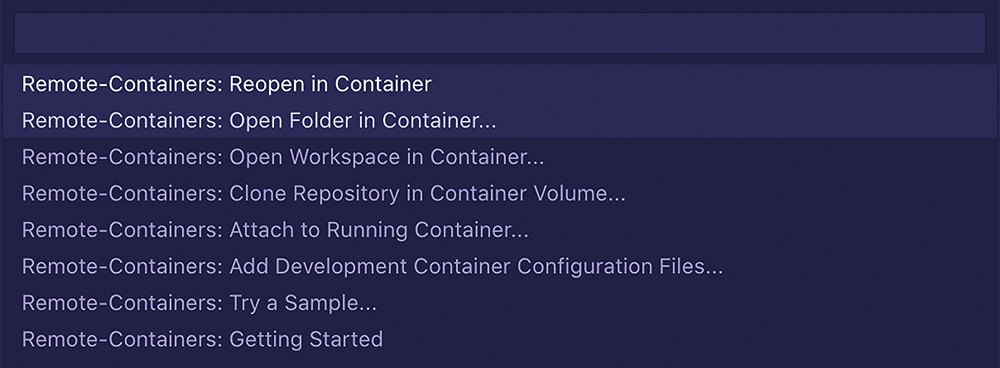This screenshot has width=1000, height=368.
Task: Click the Try a Sample list item
Action: tap(500, 302)
